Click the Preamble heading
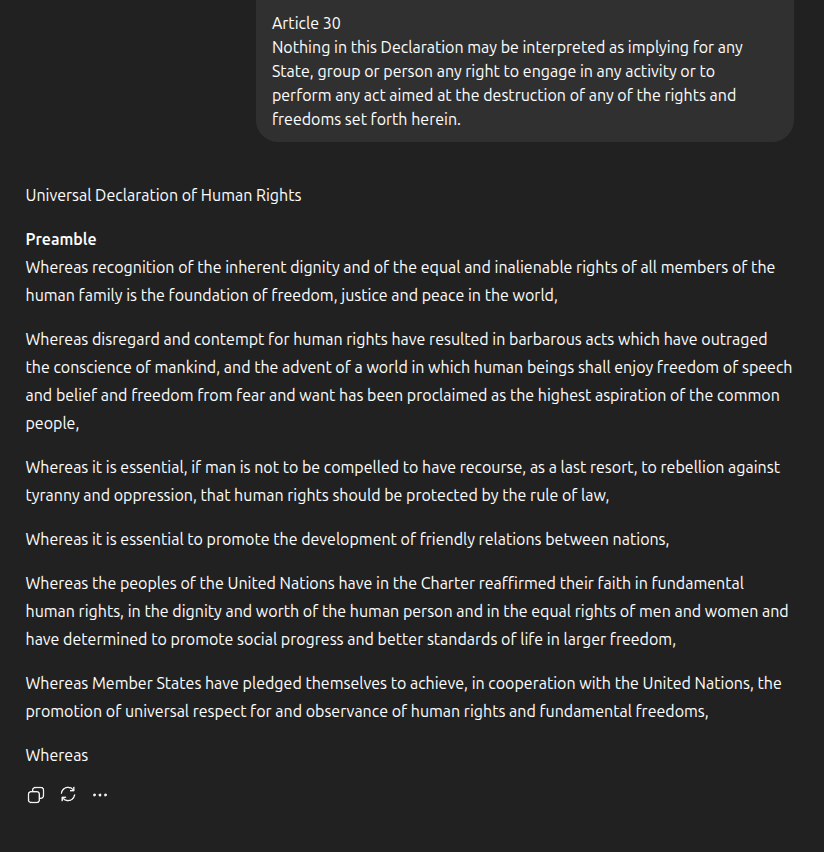The width and height of the screenshot is (824, 852). click(60, 239)
